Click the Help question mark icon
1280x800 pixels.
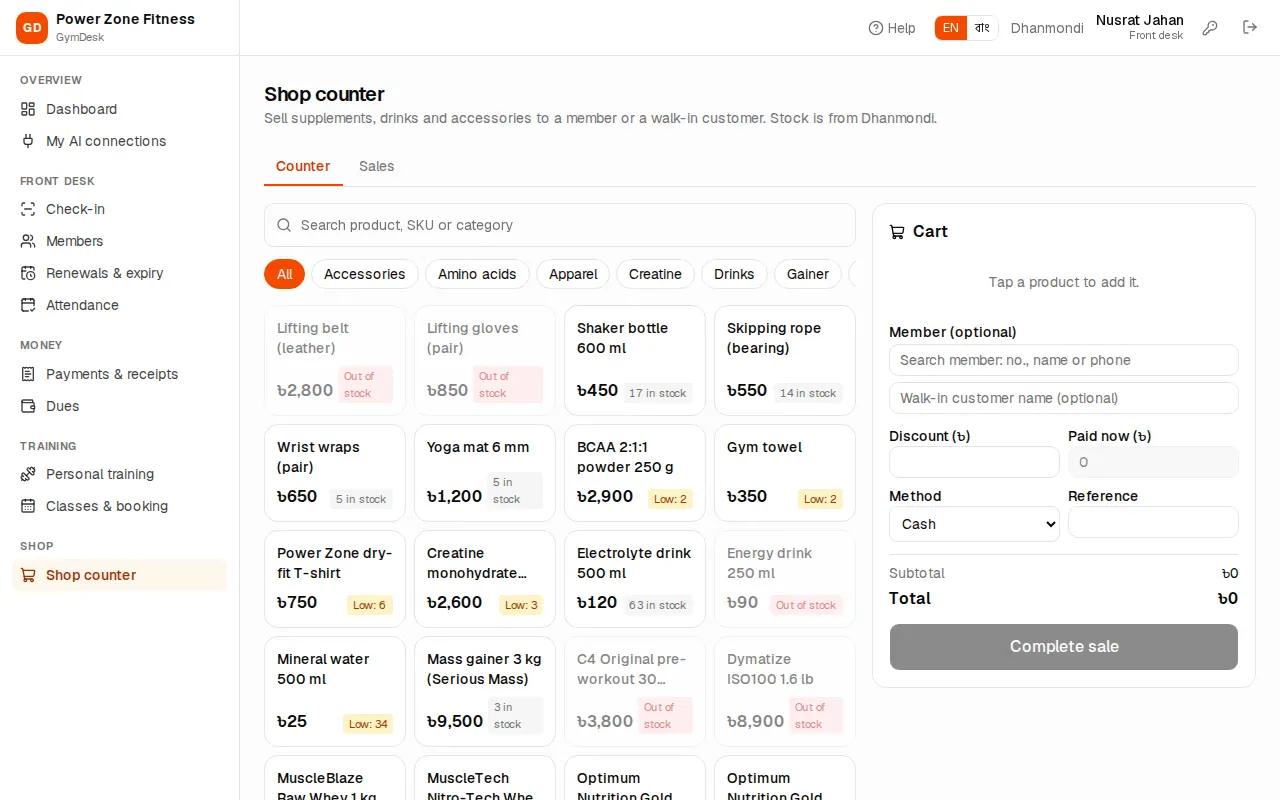pyautogui.click(x=876, y=28)
